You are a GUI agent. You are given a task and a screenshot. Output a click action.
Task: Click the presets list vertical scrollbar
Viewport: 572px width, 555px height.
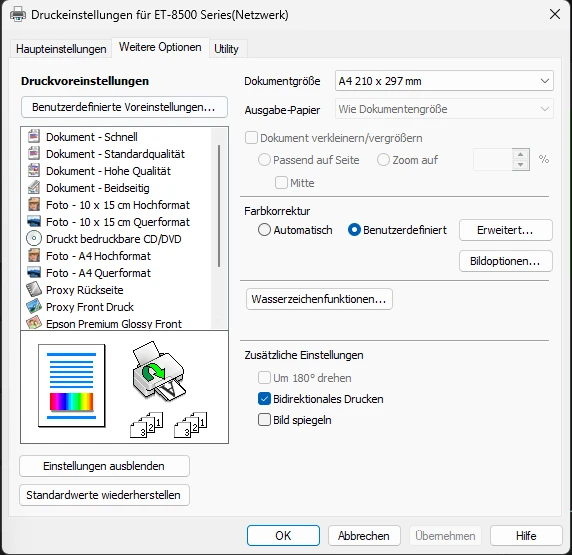tap(219, 228)
